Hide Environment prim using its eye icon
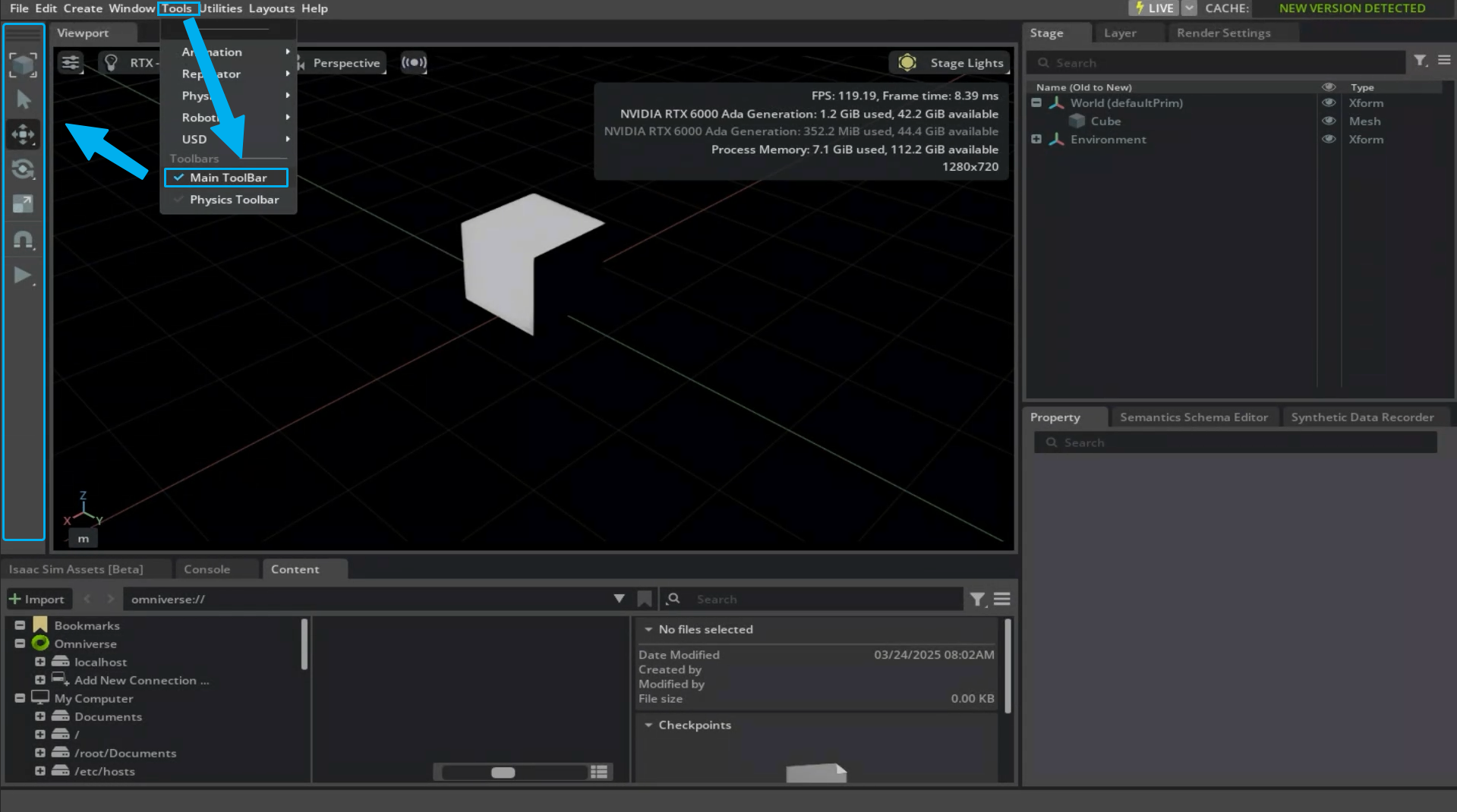The height and width of the screenshot is (812, 1457). 1329,140
